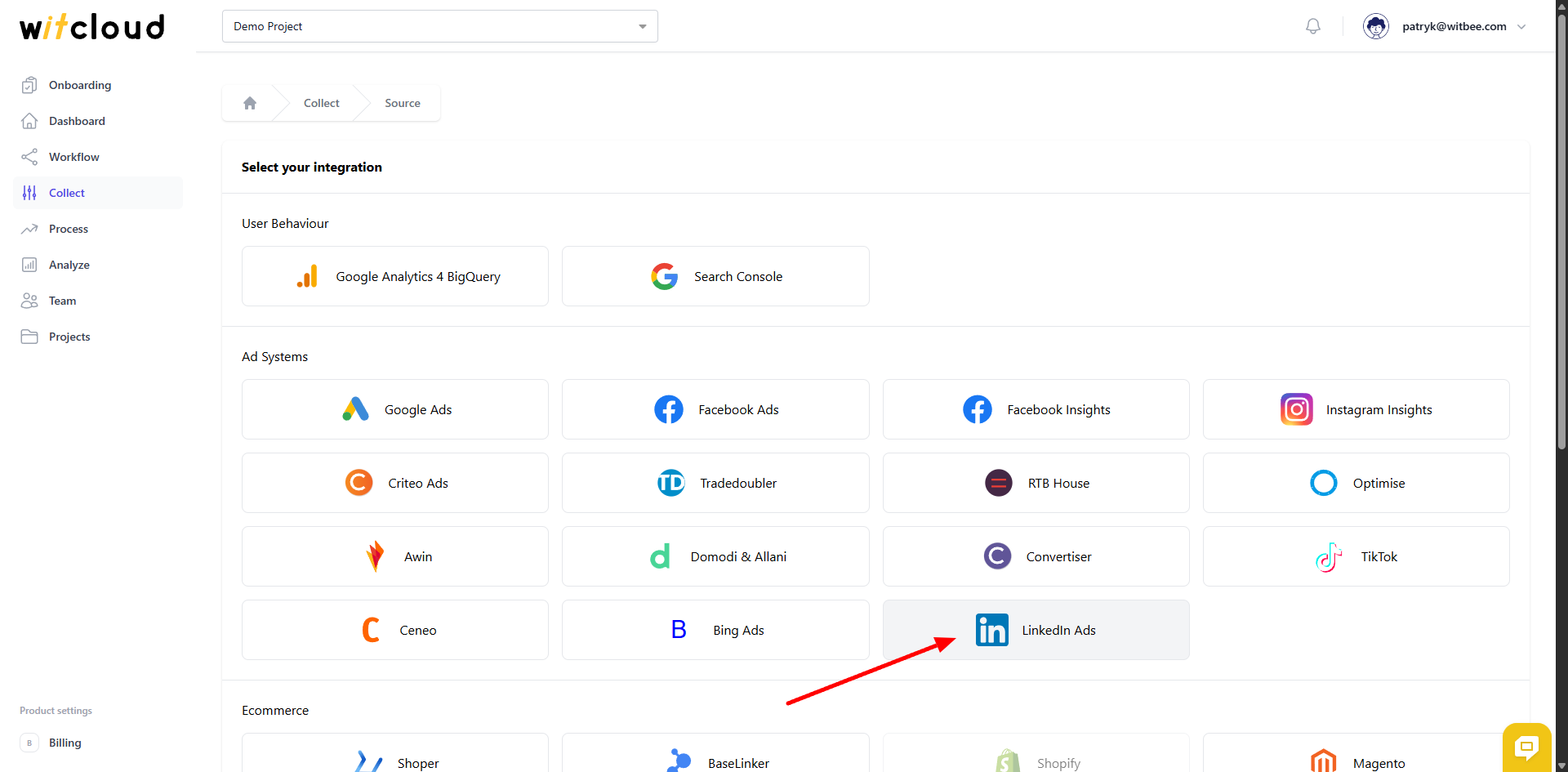Open Billing under Product settings
This screenshot has width=1568, height=772.
98,743
